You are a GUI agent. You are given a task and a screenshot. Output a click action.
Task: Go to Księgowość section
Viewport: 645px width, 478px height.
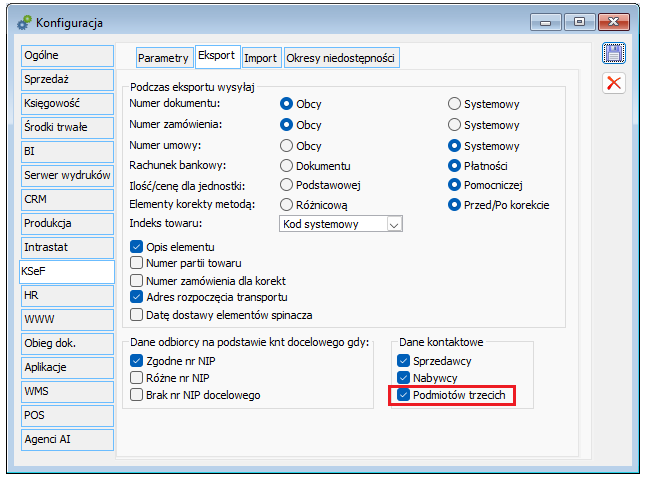67,103
